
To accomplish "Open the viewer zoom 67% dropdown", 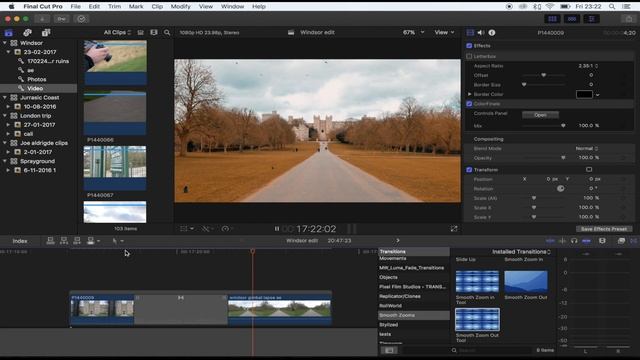I will [413, 32].
